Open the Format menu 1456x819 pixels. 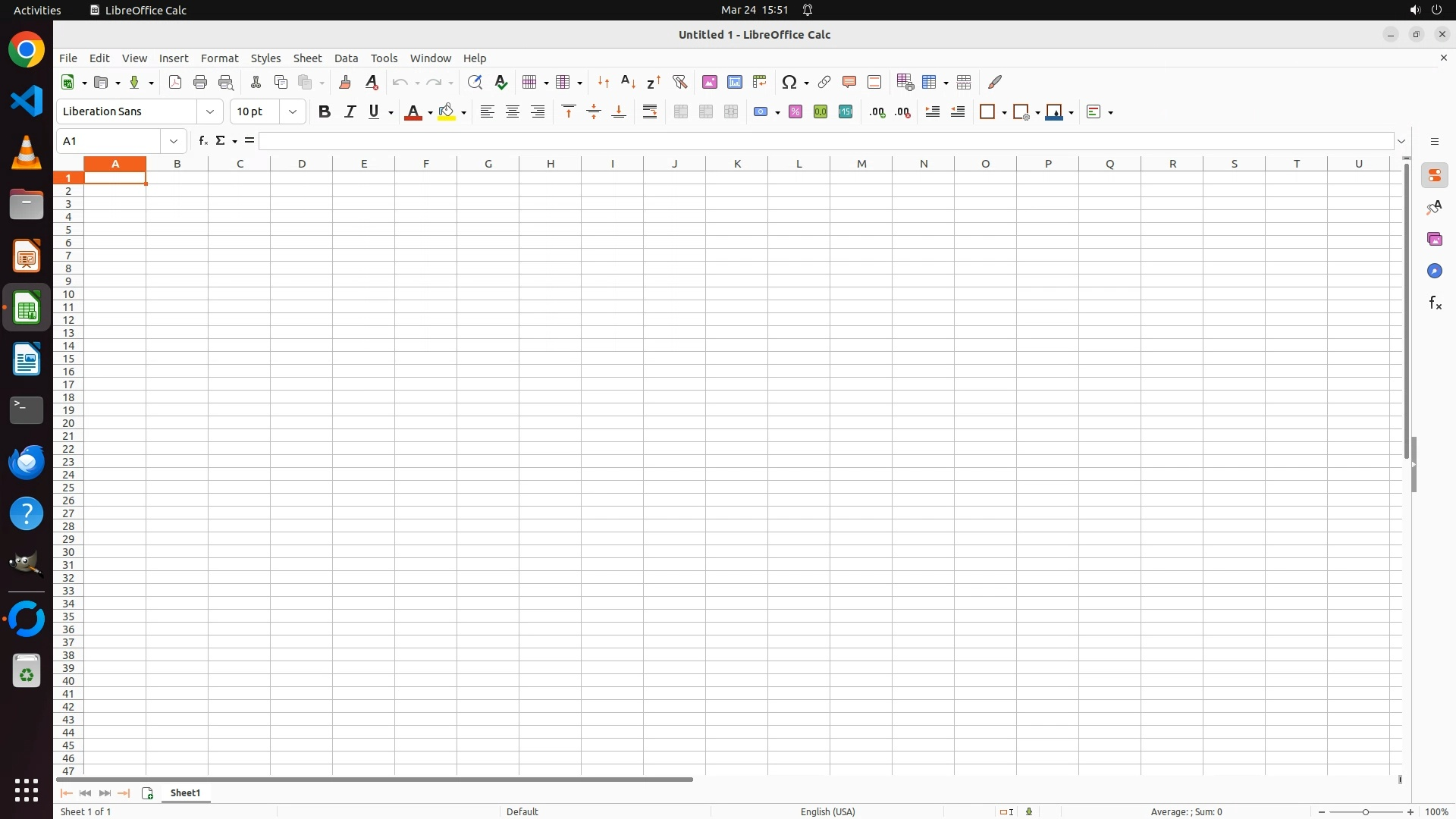[219, 58]
